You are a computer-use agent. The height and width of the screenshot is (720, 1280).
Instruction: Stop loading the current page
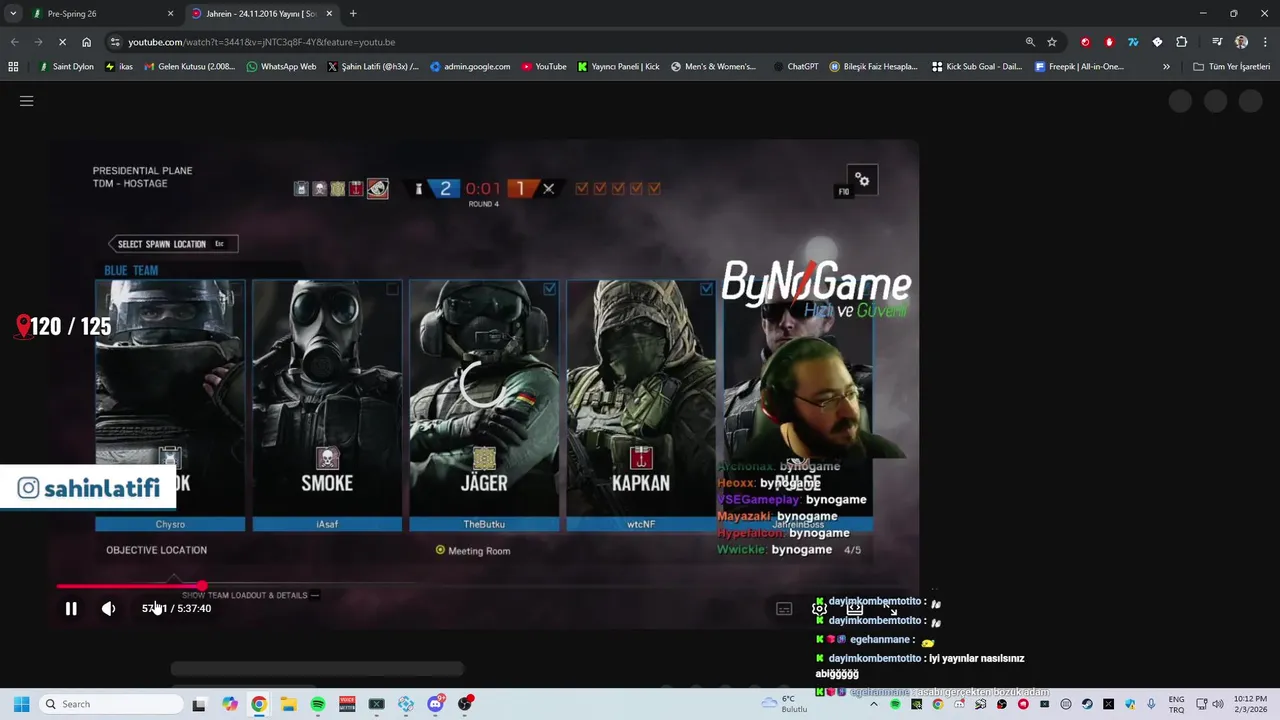point(62,42)
